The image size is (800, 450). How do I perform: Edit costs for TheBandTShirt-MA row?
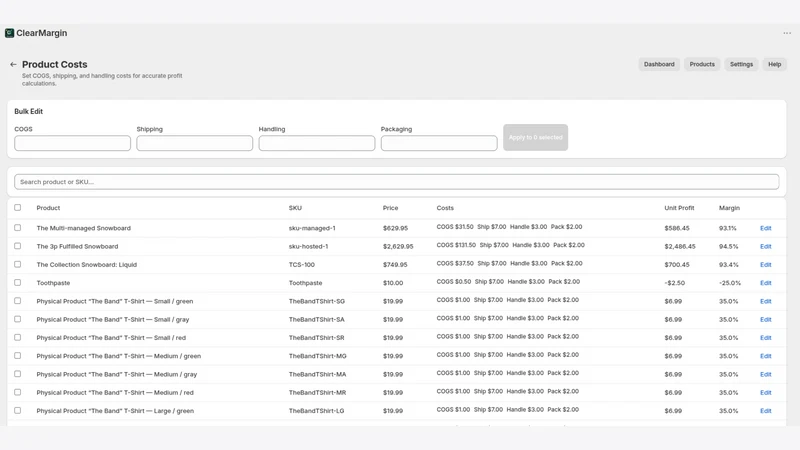[x=765, y=374]
